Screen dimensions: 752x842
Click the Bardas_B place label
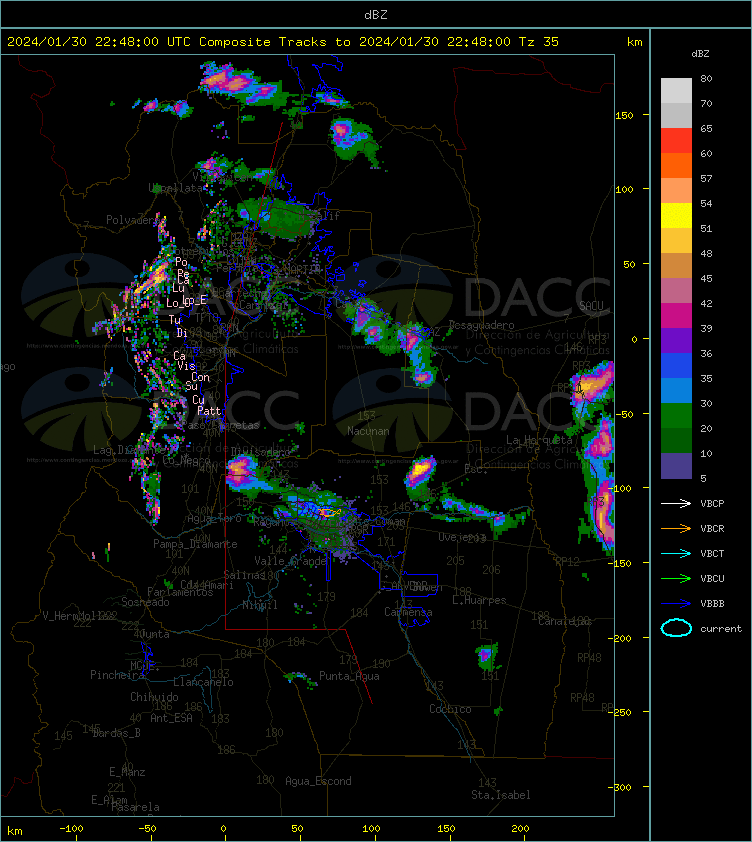pyautogui.click(x=117, y=733)
